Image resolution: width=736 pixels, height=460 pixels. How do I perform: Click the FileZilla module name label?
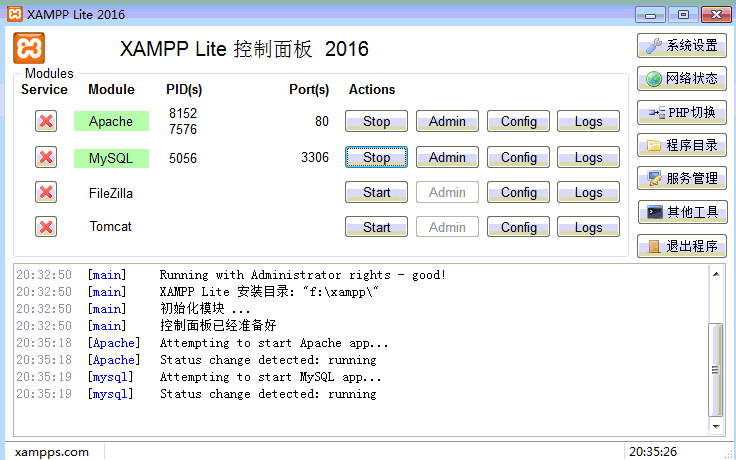(111, 193)
